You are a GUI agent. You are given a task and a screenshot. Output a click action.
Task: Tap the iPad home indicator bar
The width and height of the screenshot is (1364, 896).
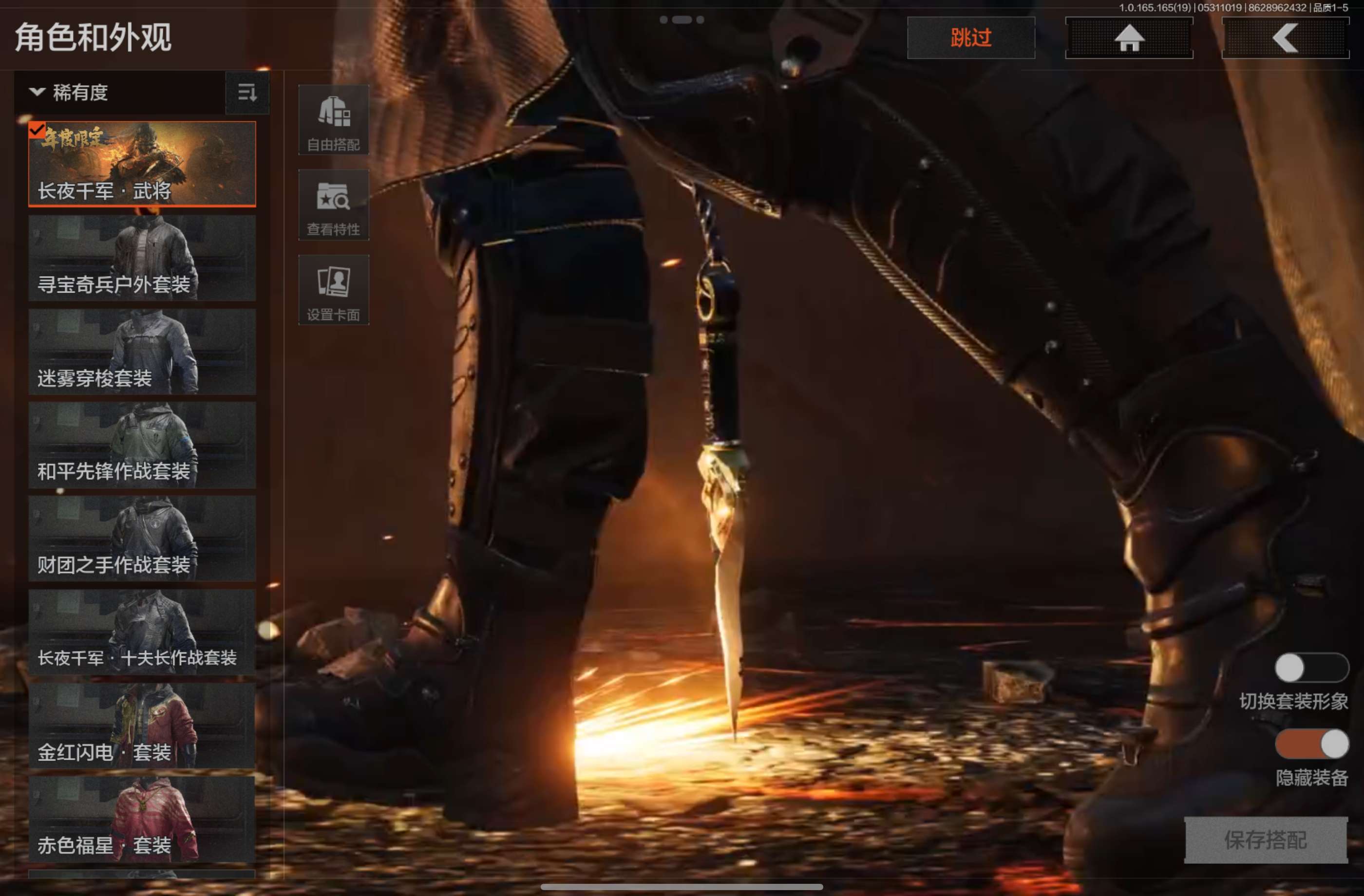point(682,887)
